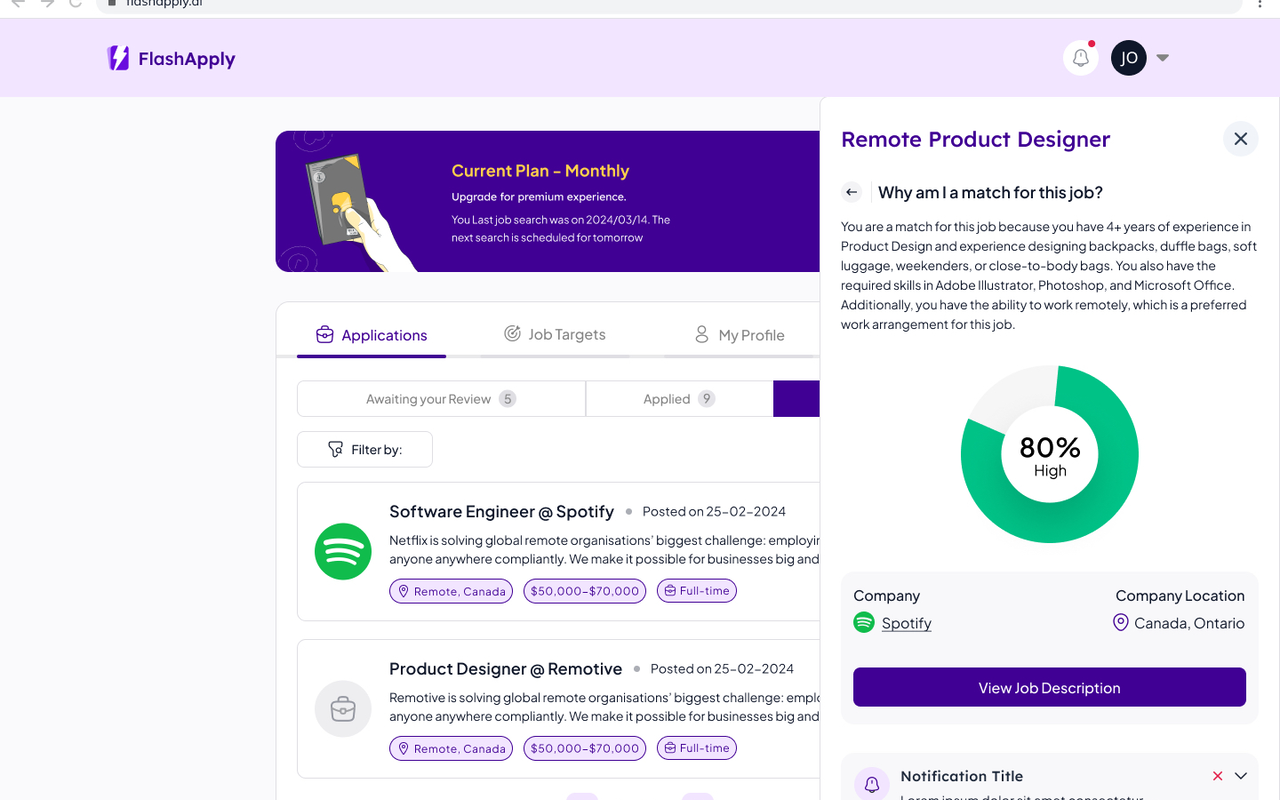Switch to the My Profile tab
Screen dimensions: 1280x800
click(x=739, y=335)
